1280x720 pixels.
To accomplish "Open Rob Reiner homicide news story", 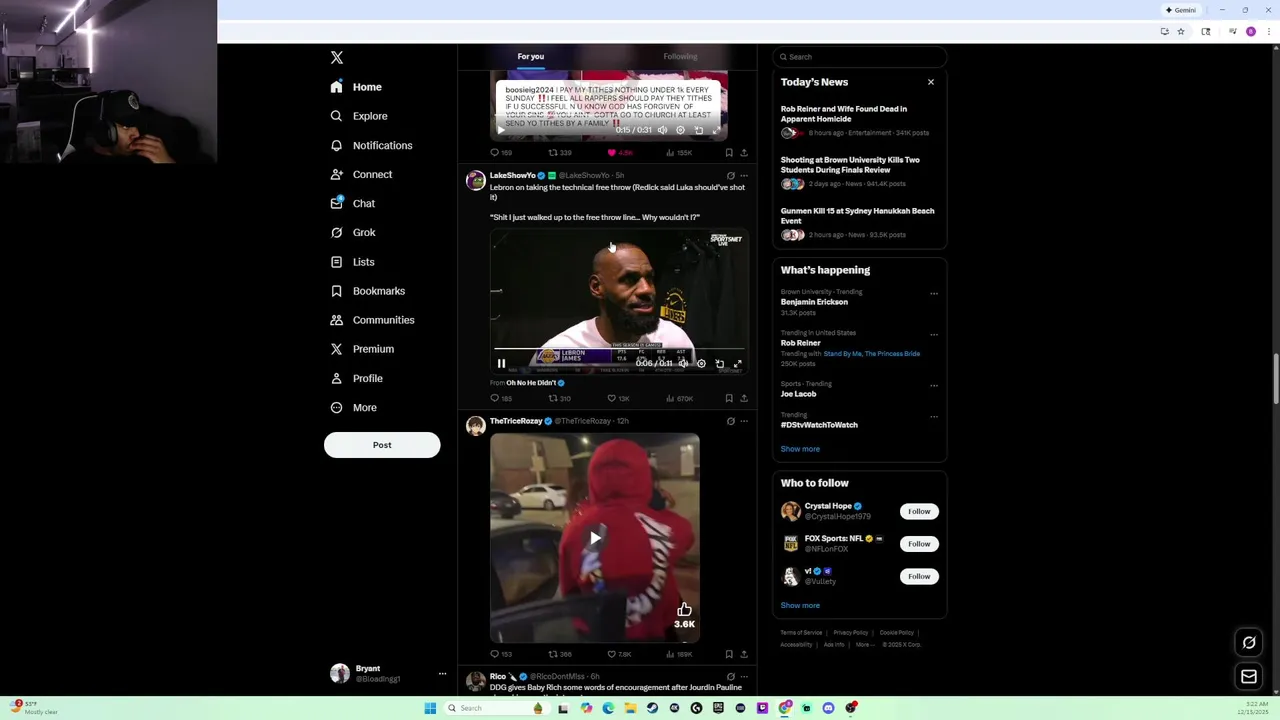I will pyautogui.click(x=858, y=120).
